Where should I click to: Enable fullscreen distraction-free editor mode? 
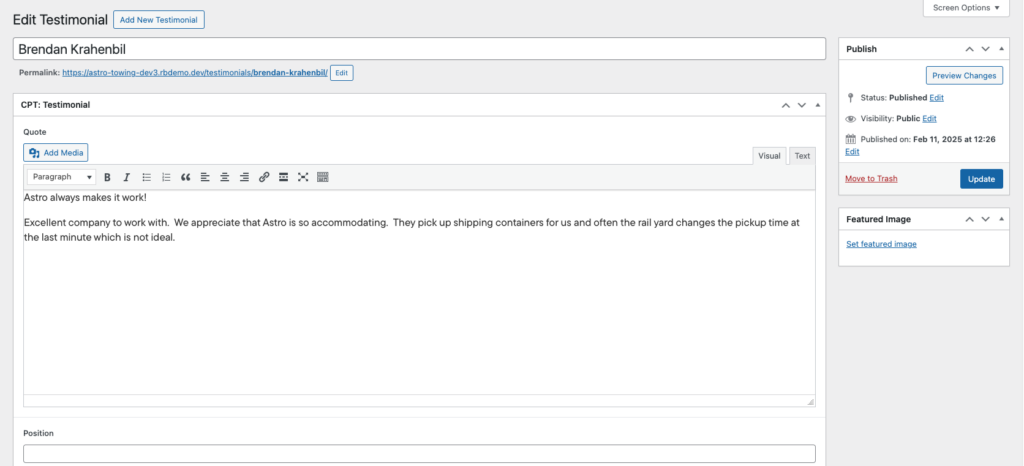tap(303, 177)
